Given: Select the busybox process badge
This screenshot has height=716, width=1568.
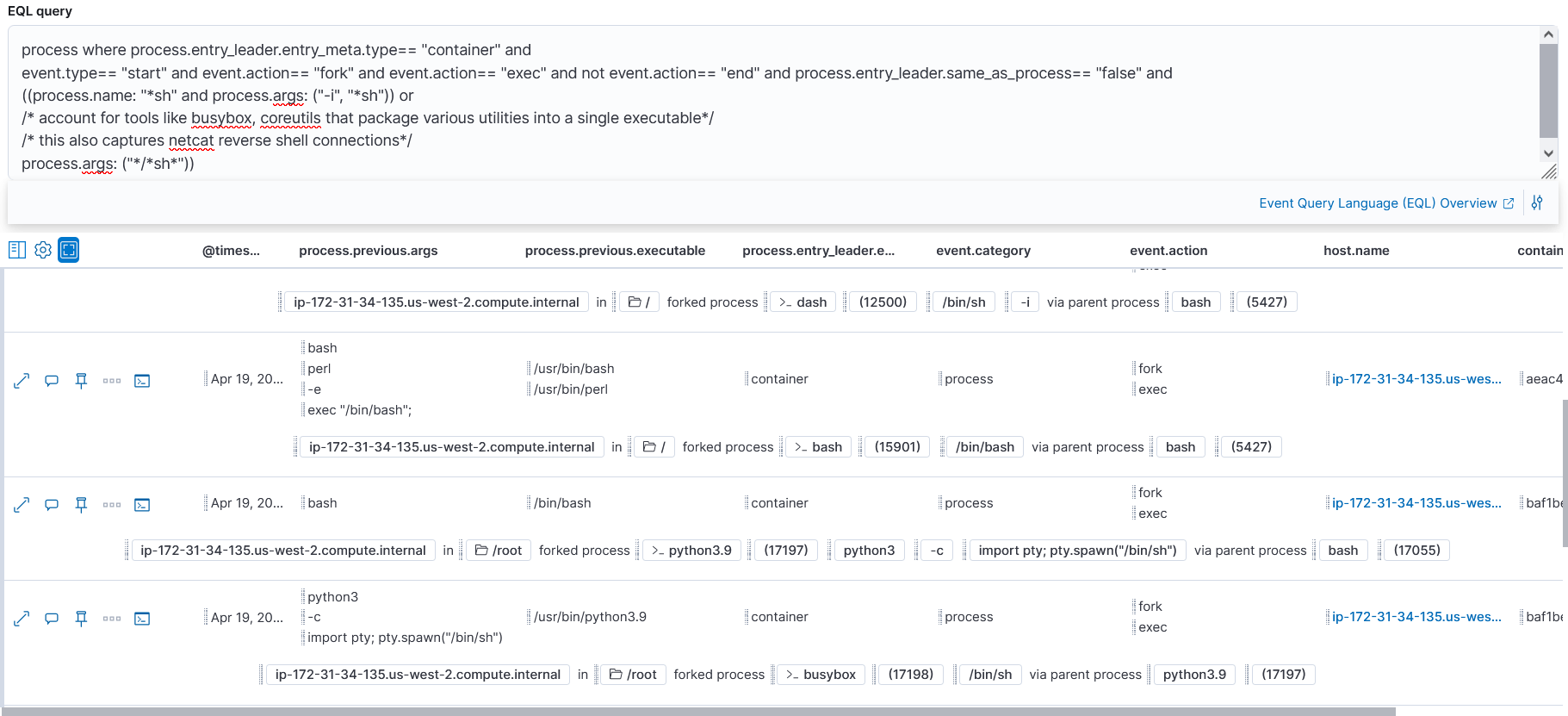Looking at the screenshot, I should tap(821, 675).
